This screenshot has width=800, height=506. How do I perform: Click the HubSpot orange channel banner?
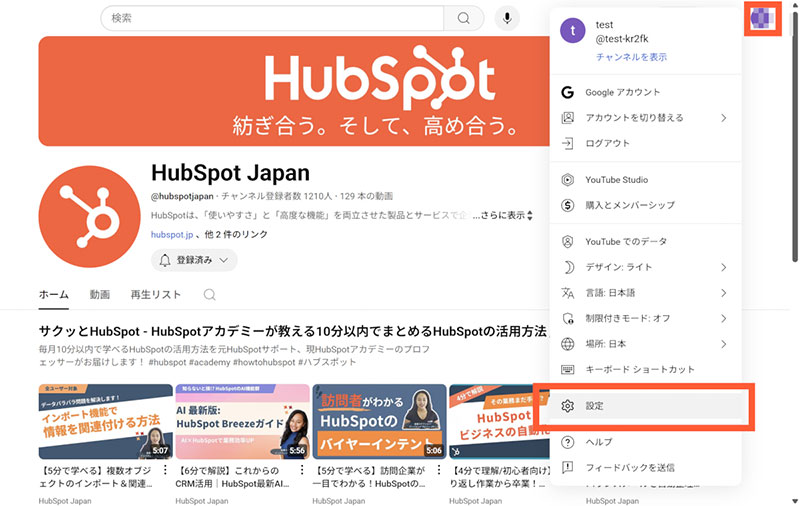(294, 91)
